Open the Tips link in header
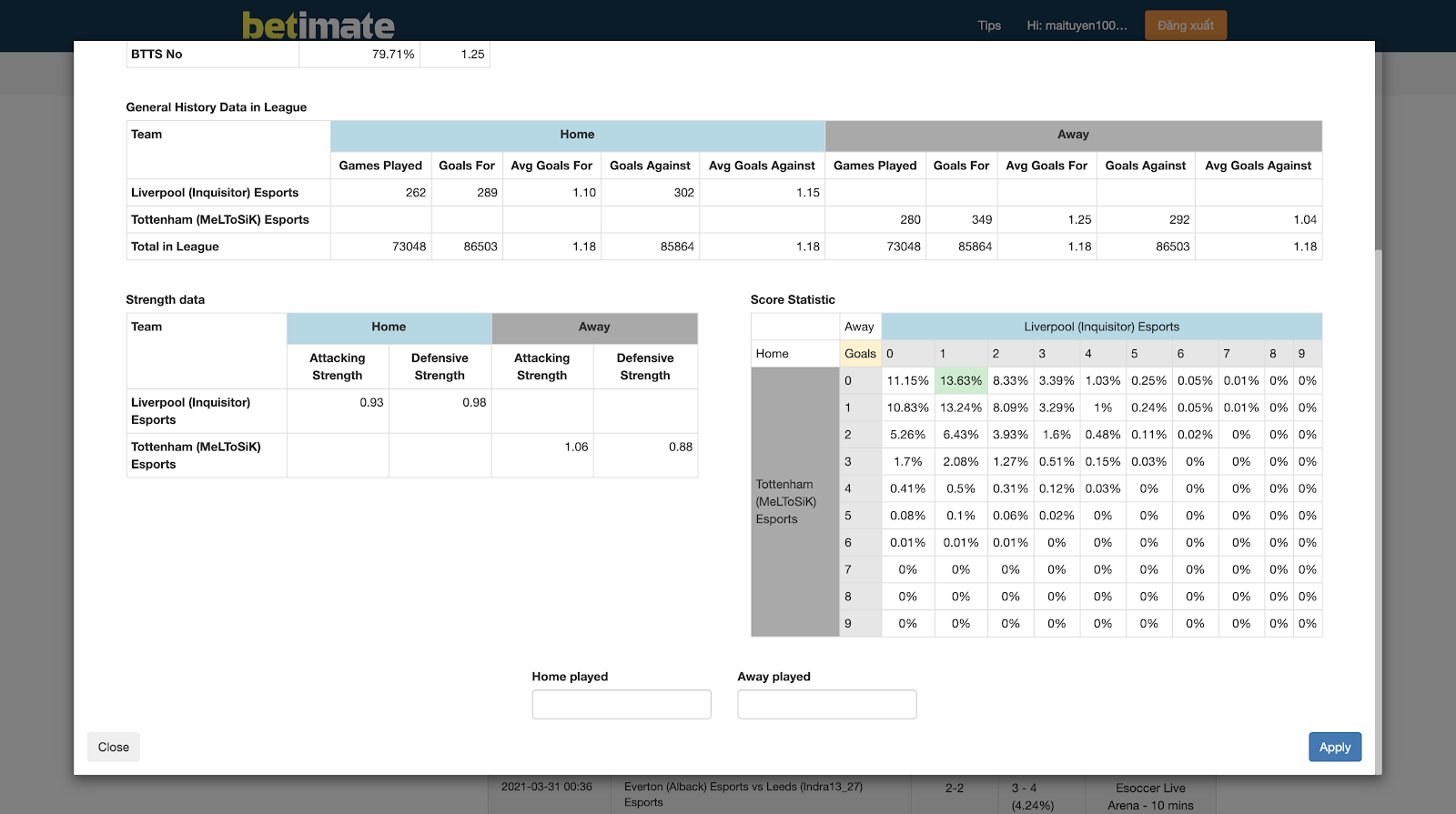1456x814 pixels. click(989, 25)
